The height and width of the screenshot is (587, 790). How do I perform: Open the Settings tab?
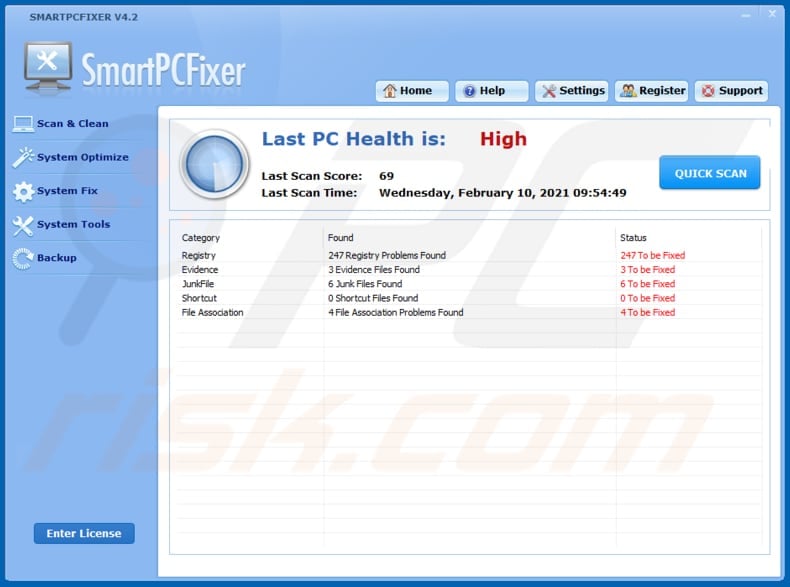coord(572,91)
